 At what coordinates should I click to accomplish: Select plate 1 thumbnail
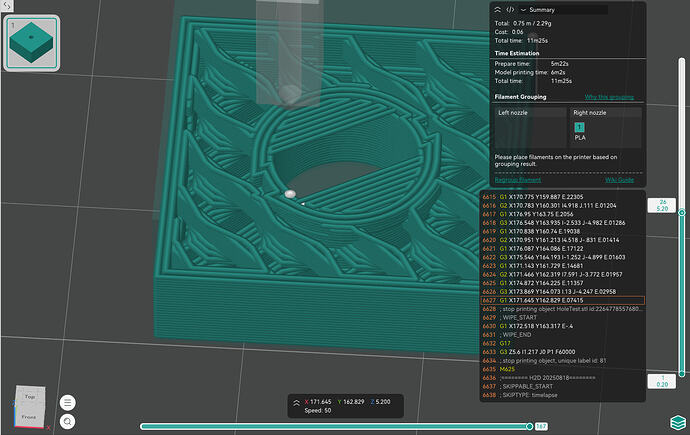31,43
